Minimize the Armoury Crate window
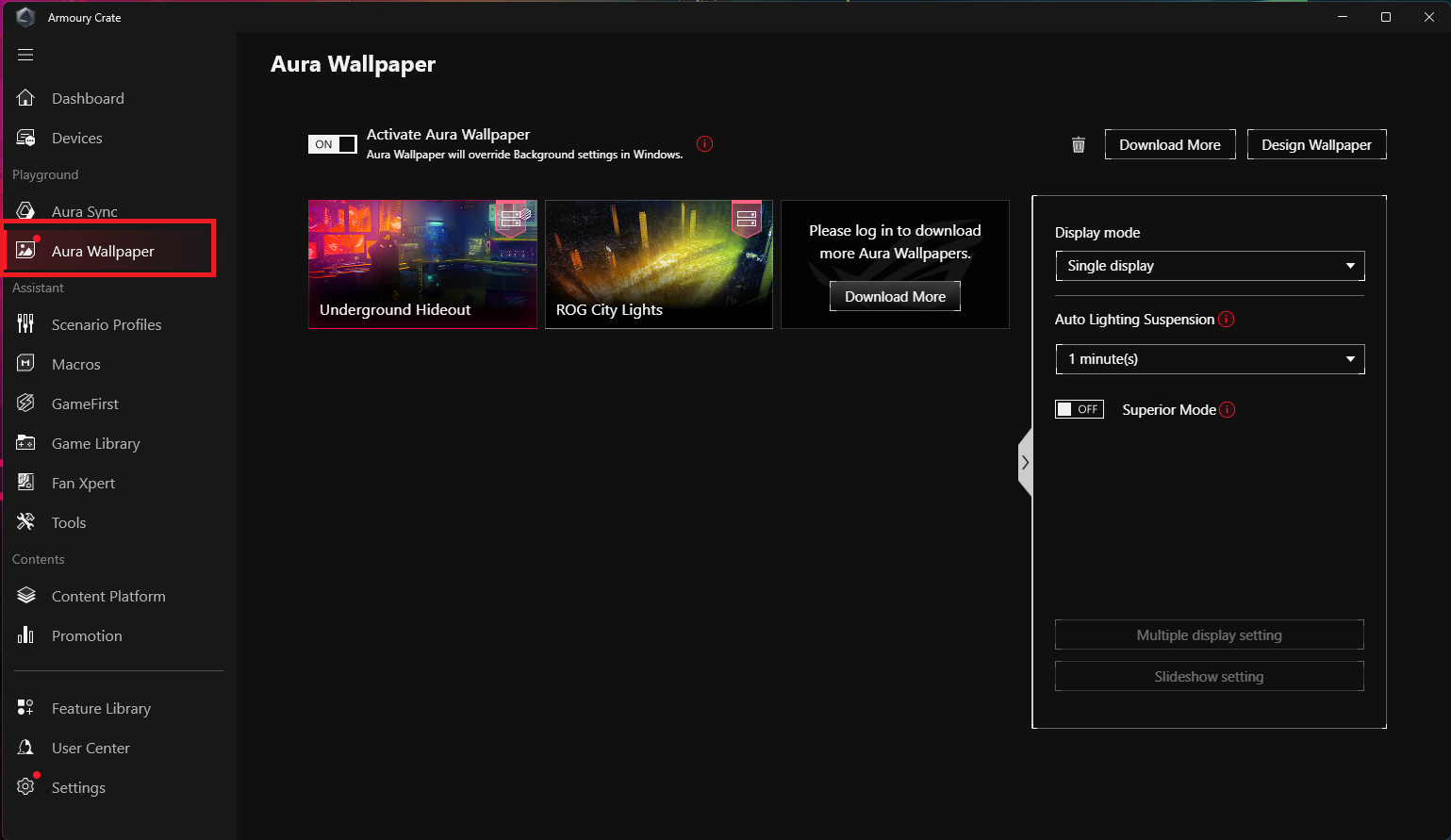Screen dimensions: 1451x840 1343,17
